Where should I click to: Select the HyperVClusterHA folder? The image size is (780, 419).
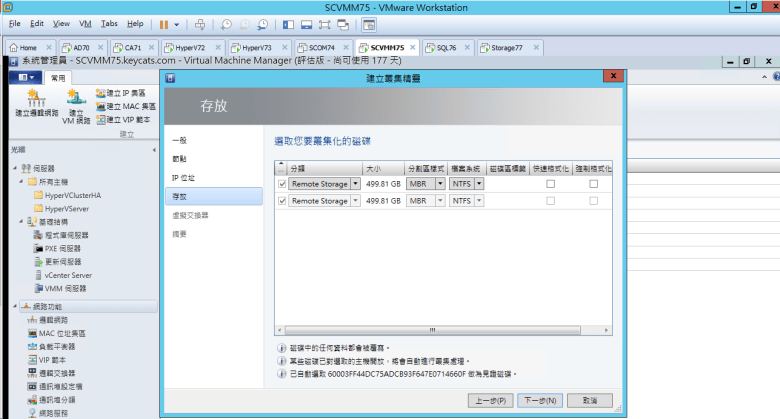click(x=71, y=195)
